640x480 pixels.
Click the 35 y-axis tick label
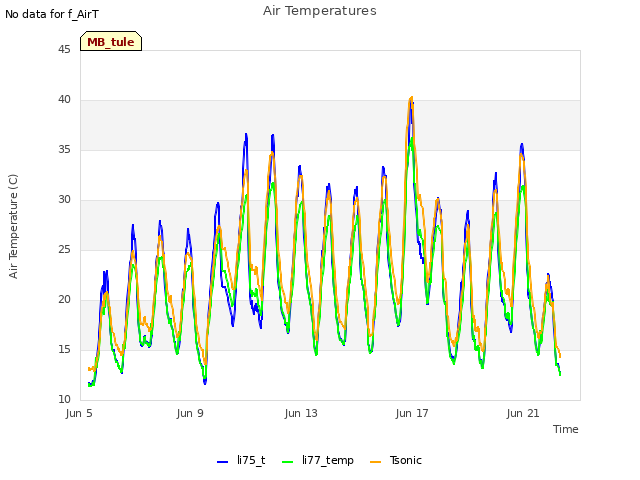click(64, 150)
